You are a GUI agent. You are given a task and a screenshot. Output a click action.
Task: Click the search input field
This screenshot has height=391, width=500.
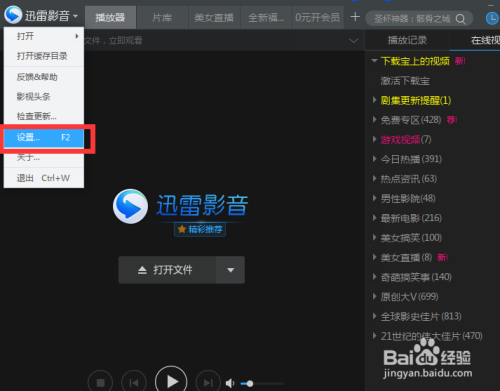pos(412,19)
